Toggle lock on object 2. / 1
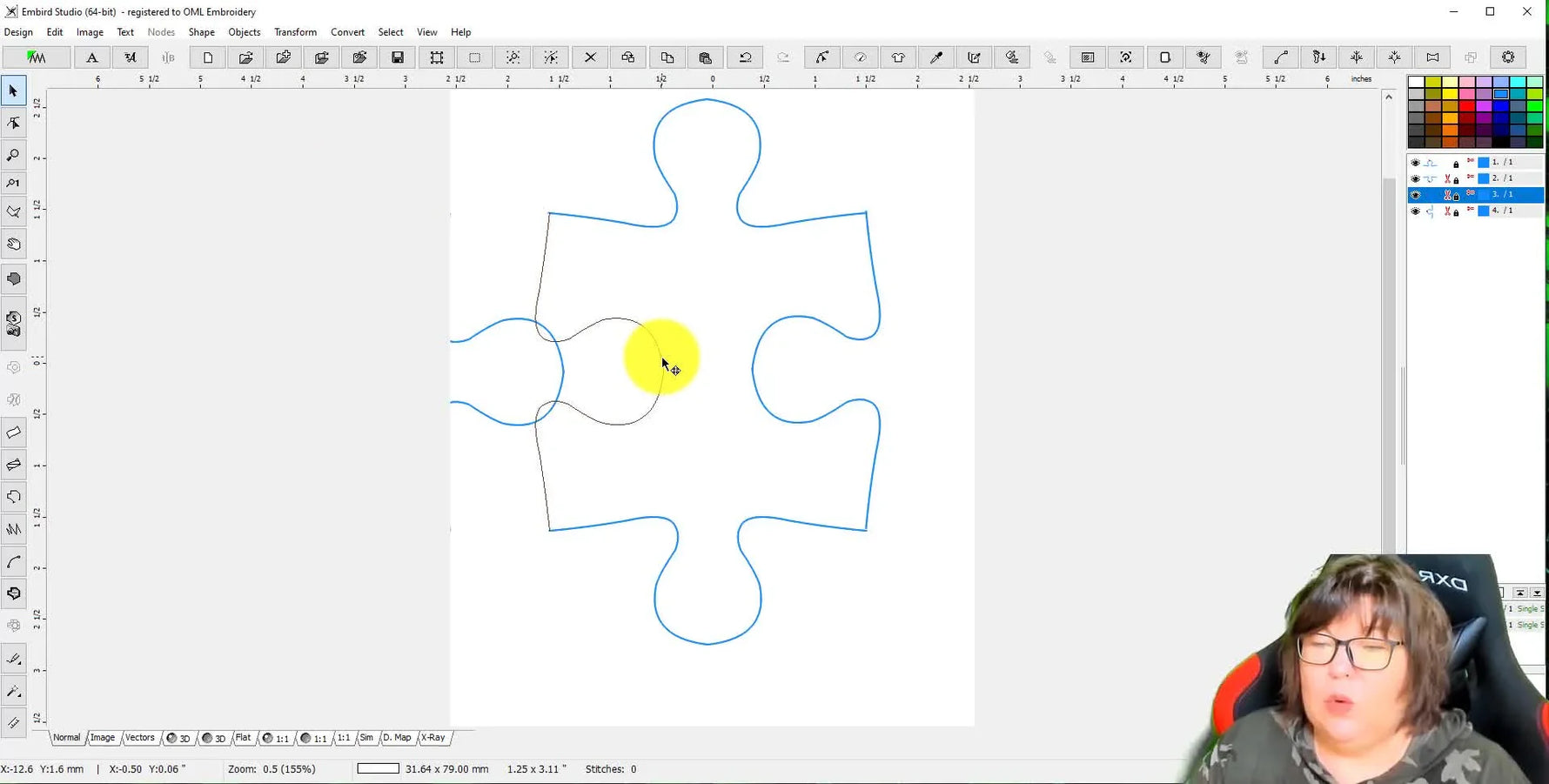The width and height of the screenshot is (1549, 784). coord(1456,179)
